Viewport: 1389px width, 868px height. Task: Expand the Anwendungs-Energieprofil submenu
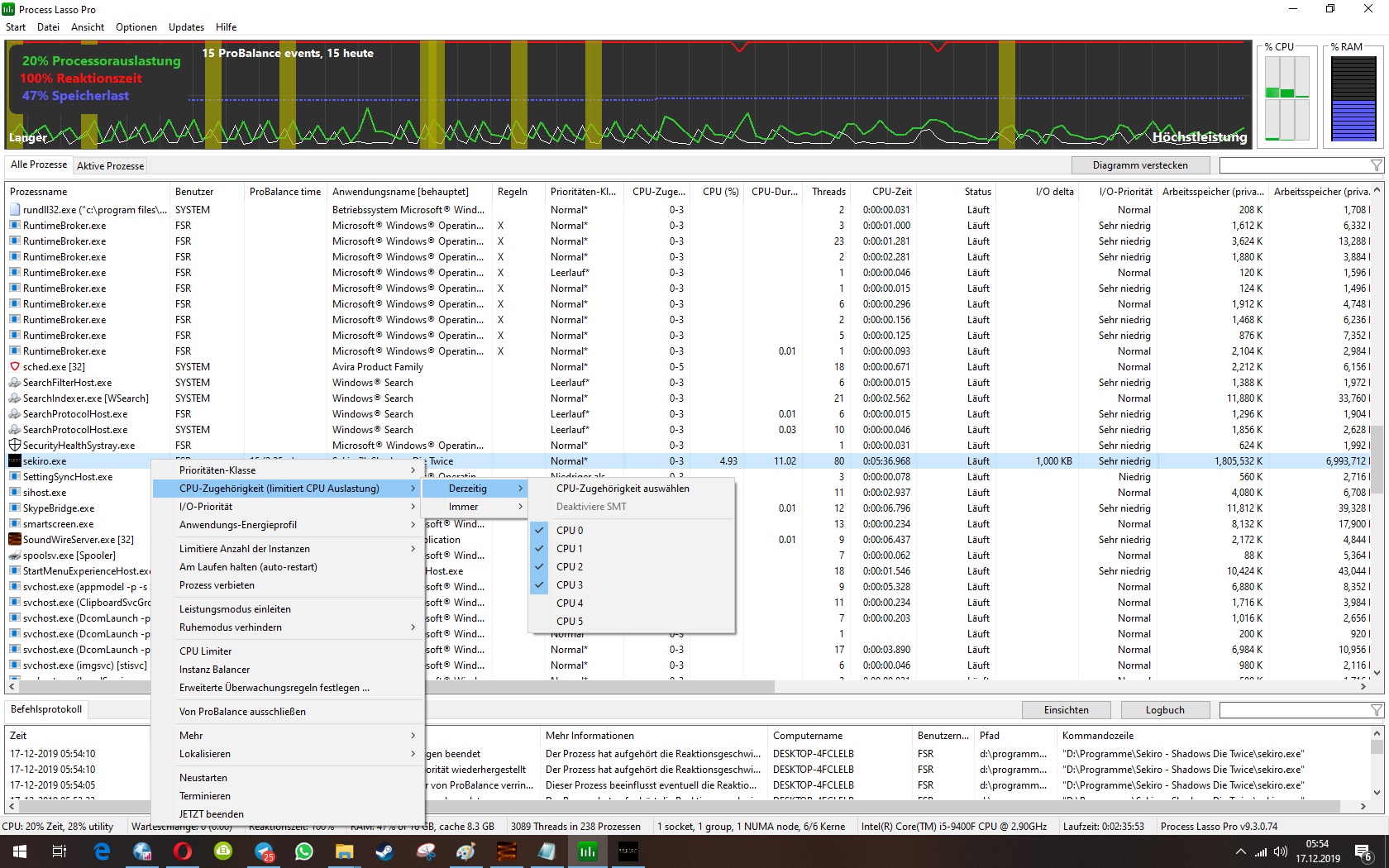pos(287,525)
